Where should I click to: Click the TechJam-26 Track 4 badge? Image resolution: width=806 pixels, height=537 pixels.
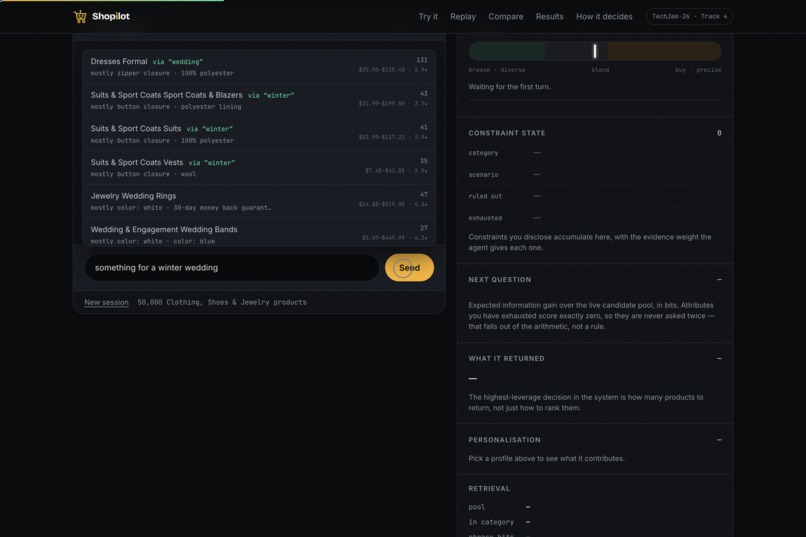[689, 16]
